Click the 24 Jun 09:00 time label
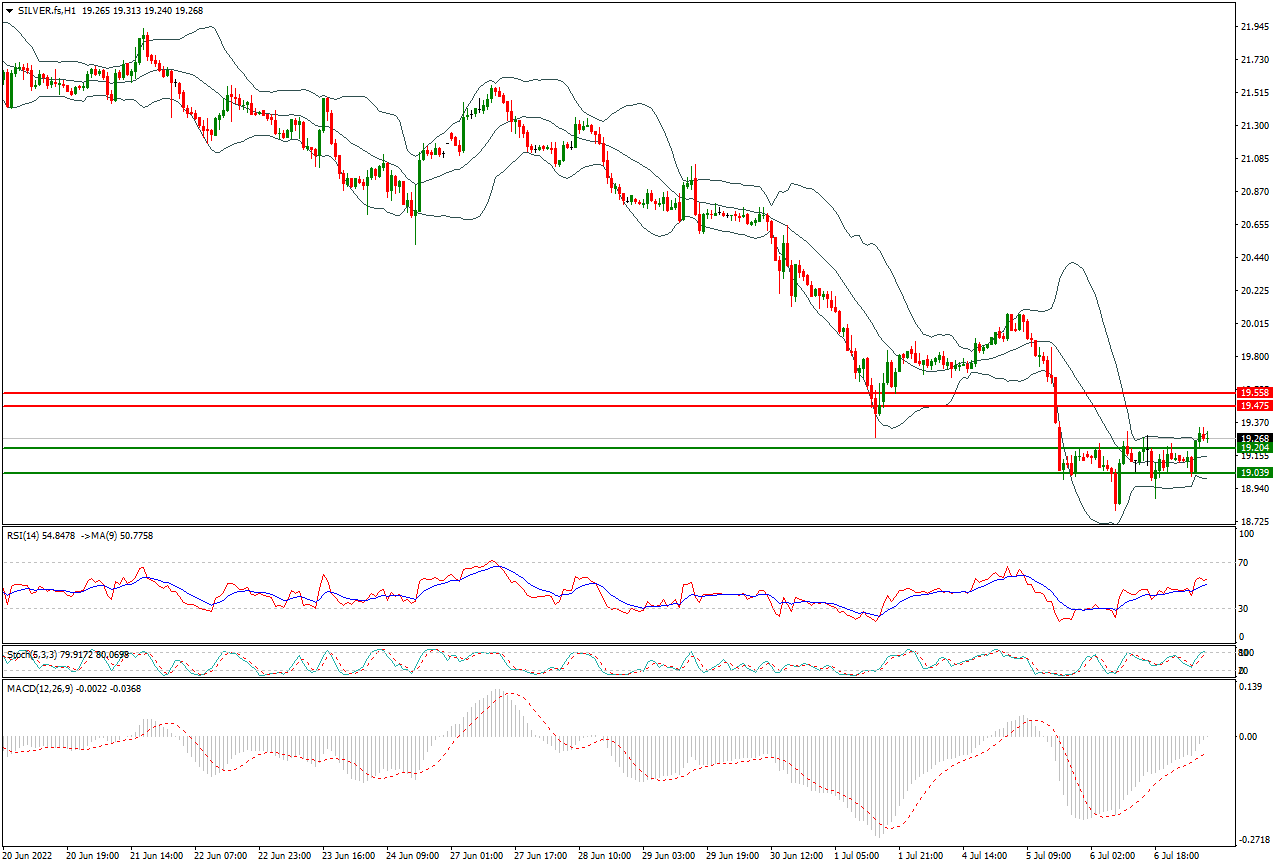The height and width of the screenshot is (867, 1276). [413, 857]
